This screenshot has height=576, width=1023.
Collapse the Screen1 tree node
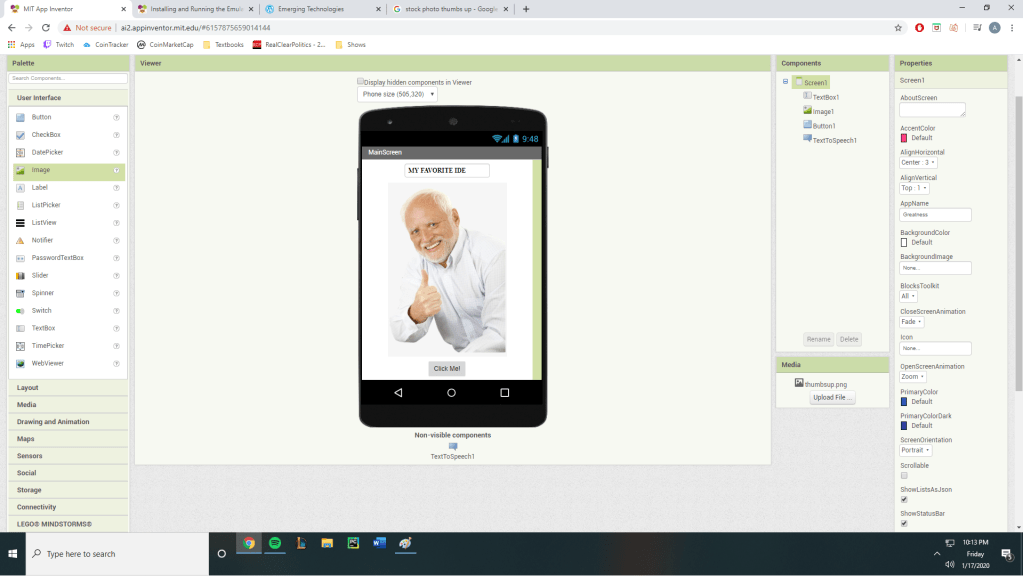(x=786, y=82)
